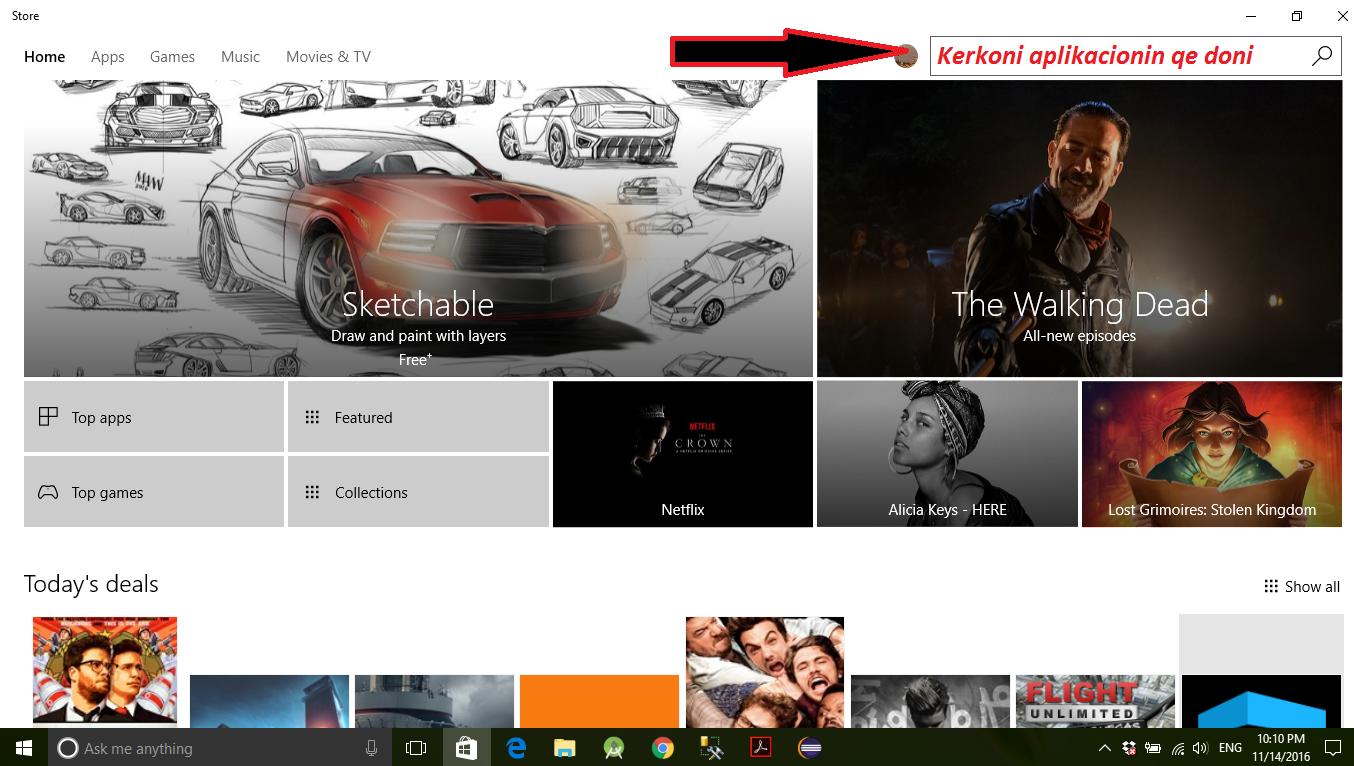This screenshot has width=1354, height=766.
Task: Click the battery status tray icon
Action: [1153, 747]
